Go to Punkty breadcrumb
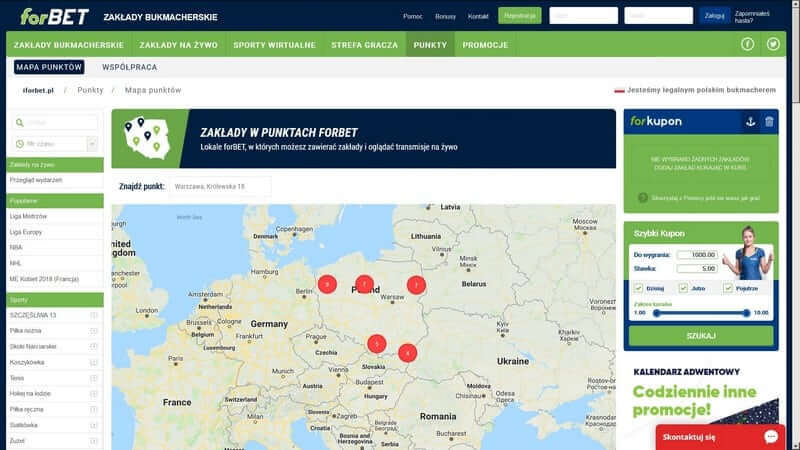800x450 pixels. coord(90,90)
